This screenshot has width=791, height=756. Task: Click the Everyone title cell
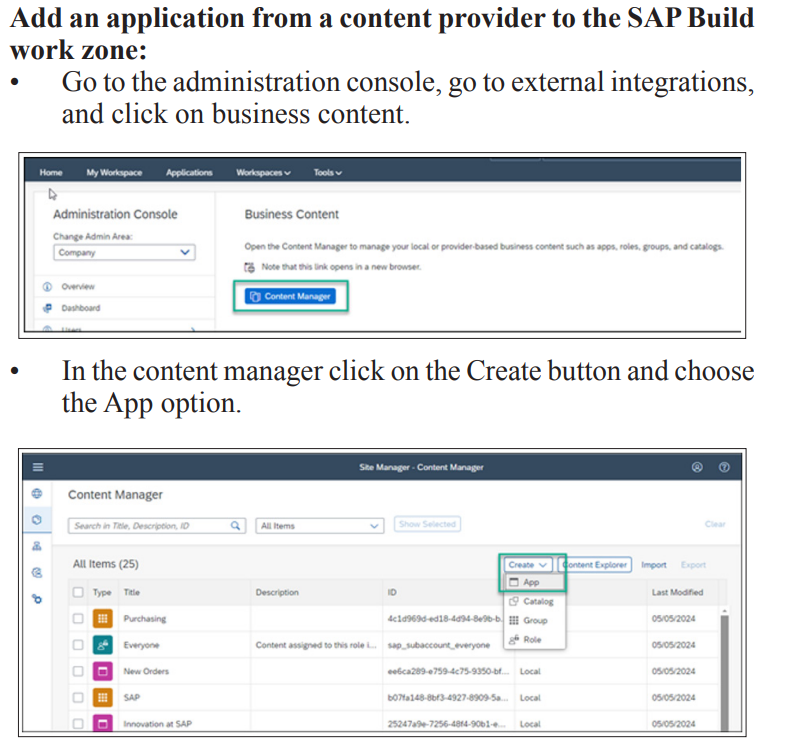point(141,645)
